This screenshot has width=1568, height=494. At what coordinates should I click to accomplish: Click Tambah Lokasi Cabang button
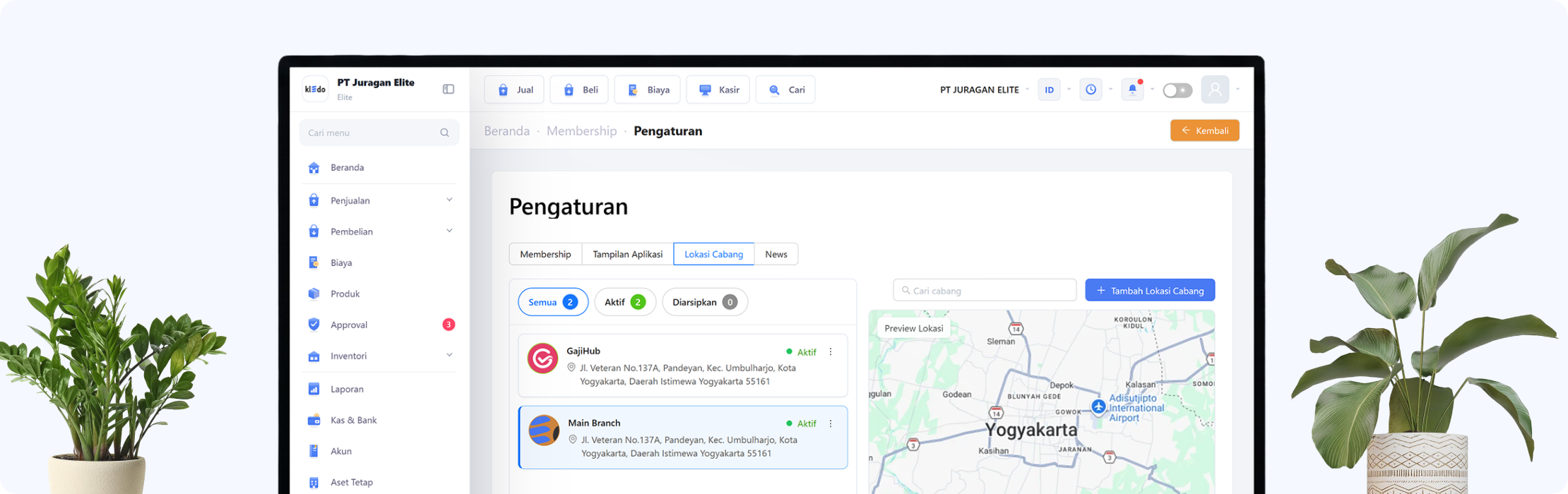tap(1150, 290)
